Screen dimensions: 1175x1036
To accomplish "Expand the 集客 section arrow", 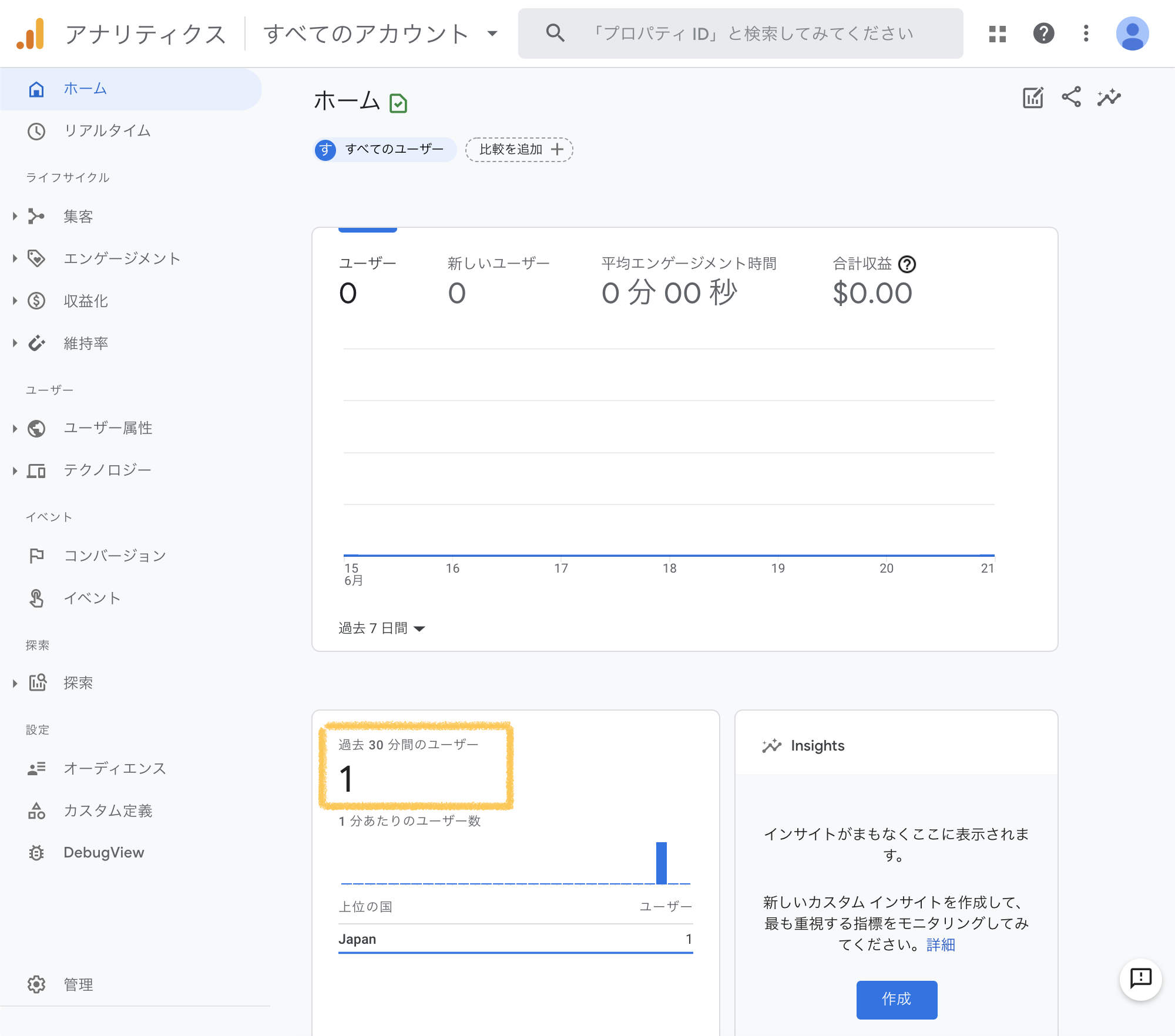I will pos(15,217).
